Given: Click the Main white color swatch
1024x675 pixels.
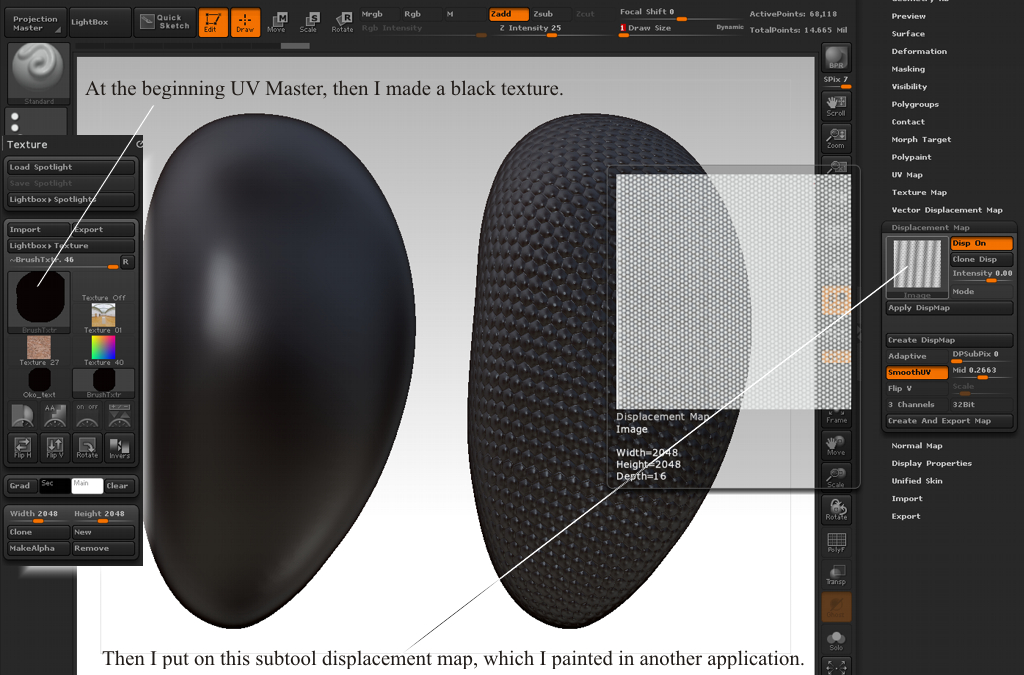Looking at the screenshot, I should click(x=87, y=486).
